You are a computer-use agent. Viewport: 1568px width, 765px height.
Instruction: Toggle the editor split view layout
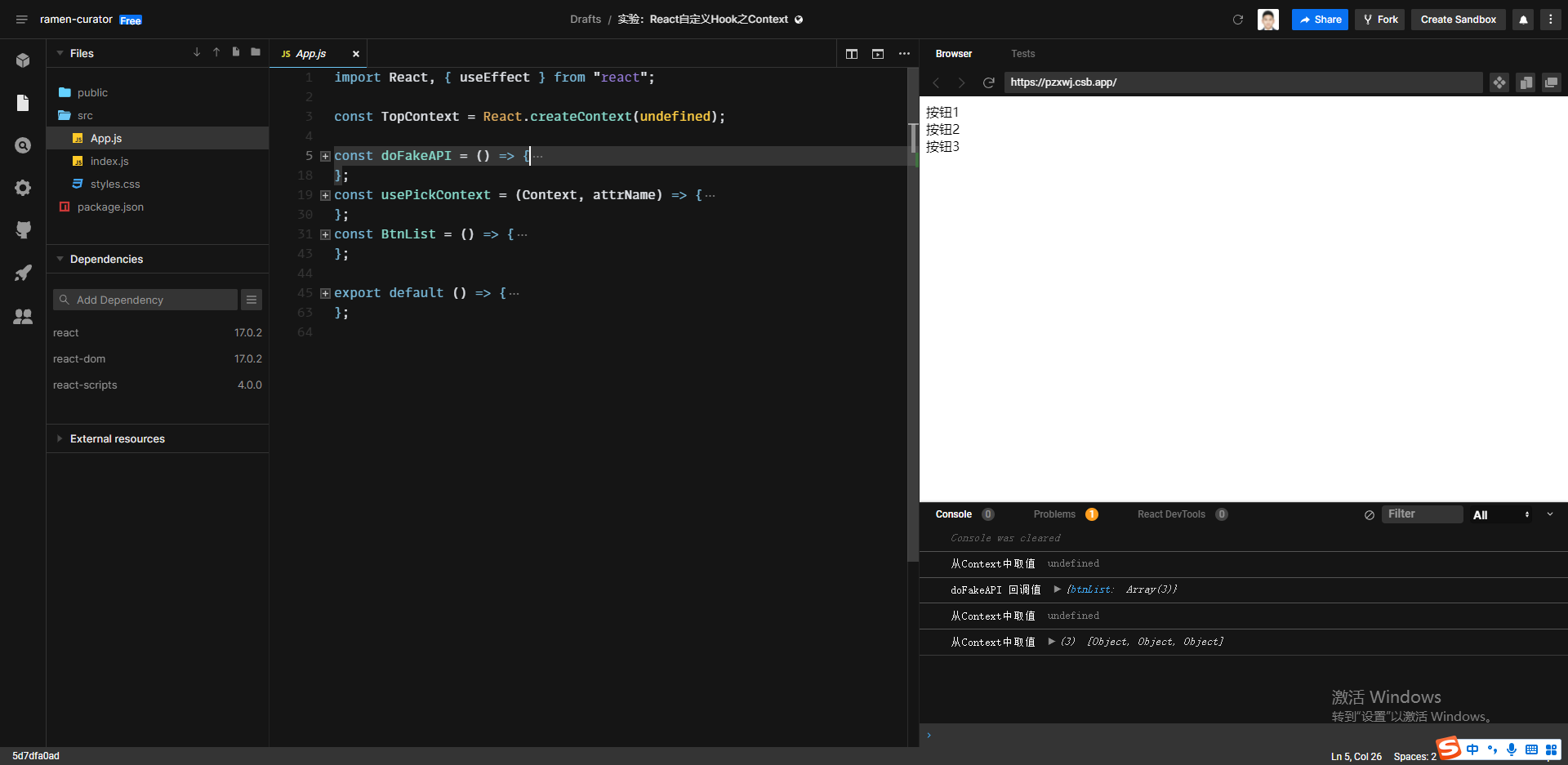pyautogui.click(x=852, y=54)
